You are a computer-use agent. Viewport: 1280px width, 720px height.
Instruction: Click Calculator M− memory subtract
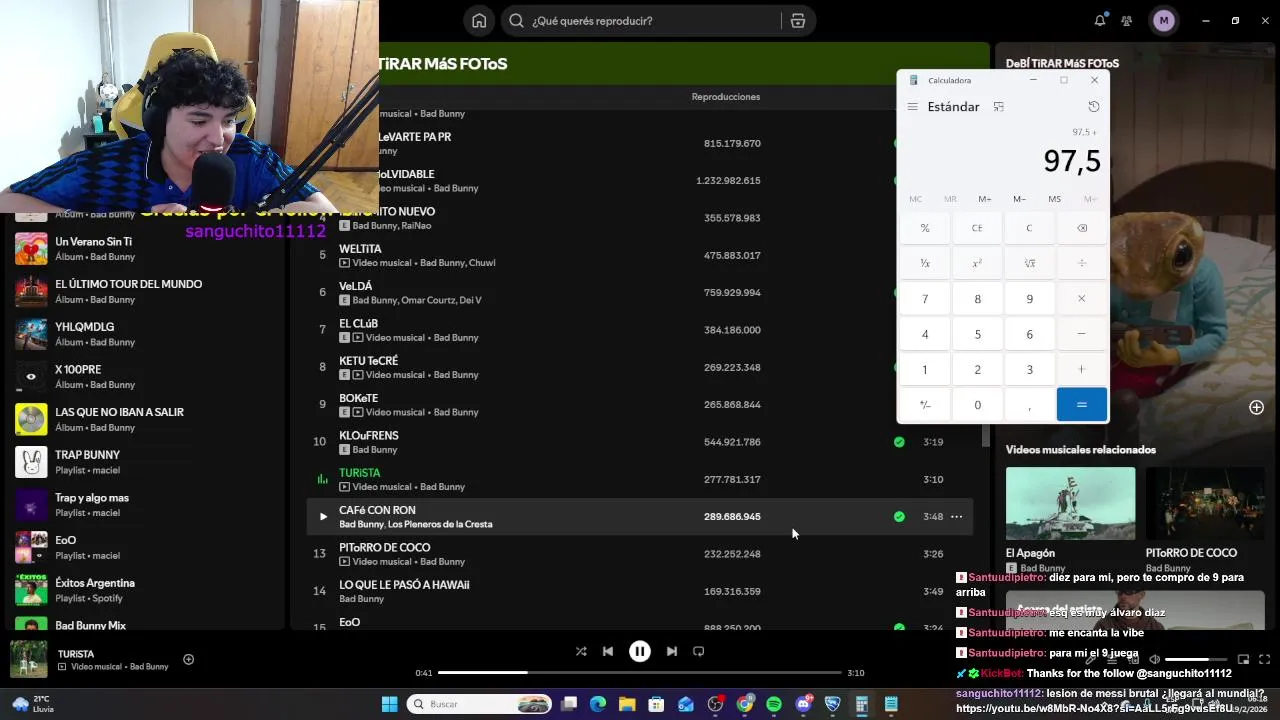[1019, 199]
